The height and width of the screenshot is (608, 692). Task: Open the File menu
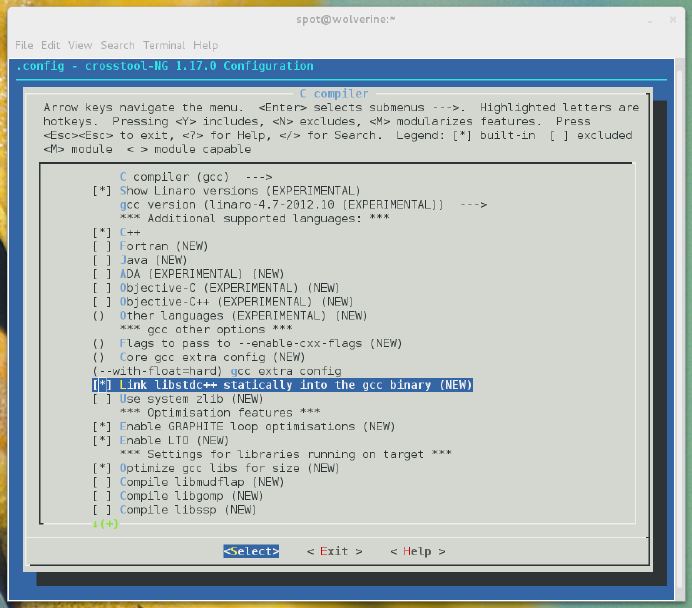[24, 45]
